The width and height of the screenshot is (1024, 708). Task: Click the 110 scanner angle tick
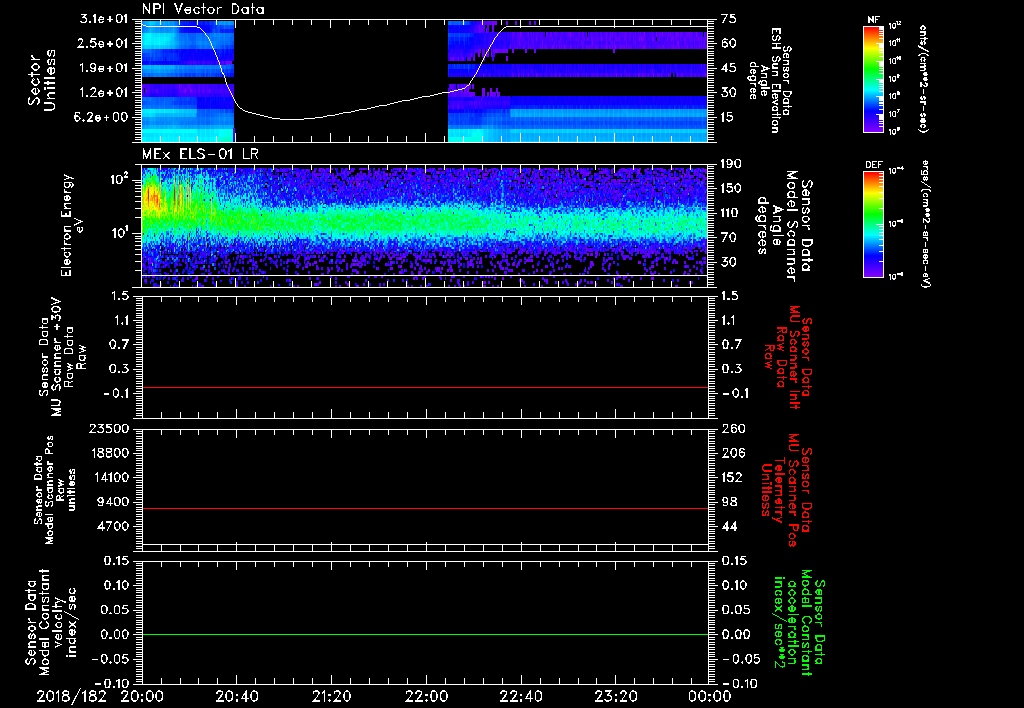732,213
